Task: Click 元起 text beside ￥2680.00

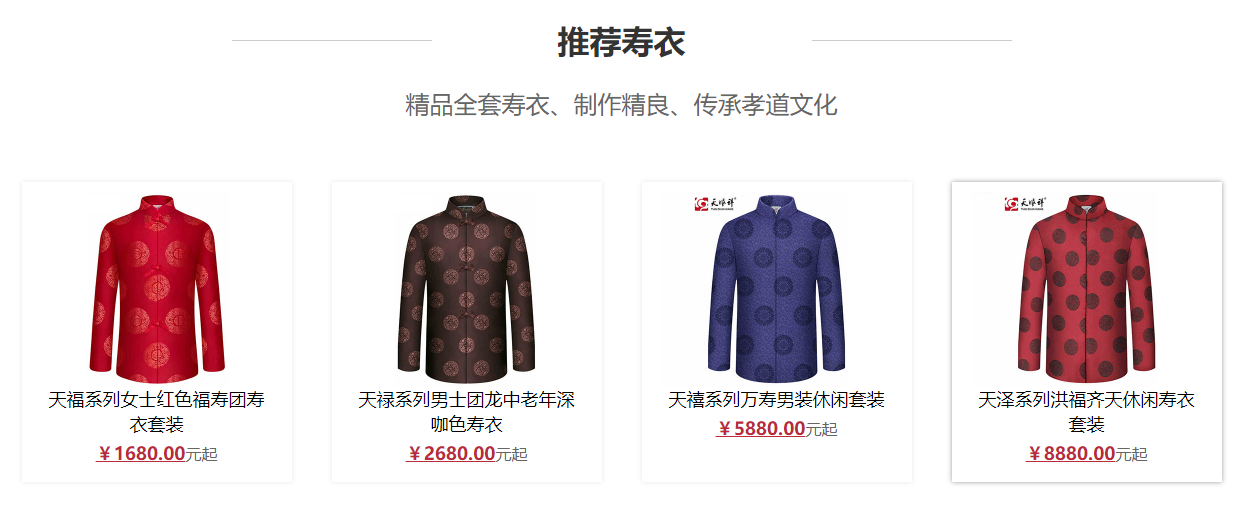Action: 512,454
